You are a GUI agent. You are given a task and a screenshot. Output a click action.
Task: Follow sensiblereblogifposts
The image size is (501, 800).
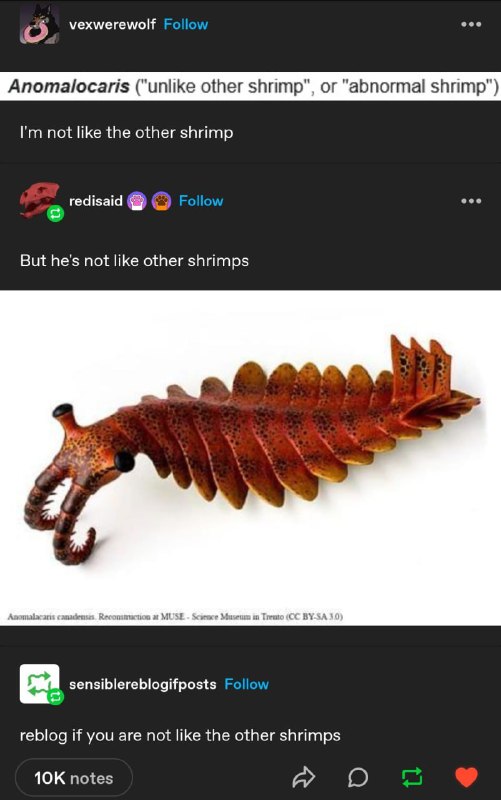(x=246, y=684)
